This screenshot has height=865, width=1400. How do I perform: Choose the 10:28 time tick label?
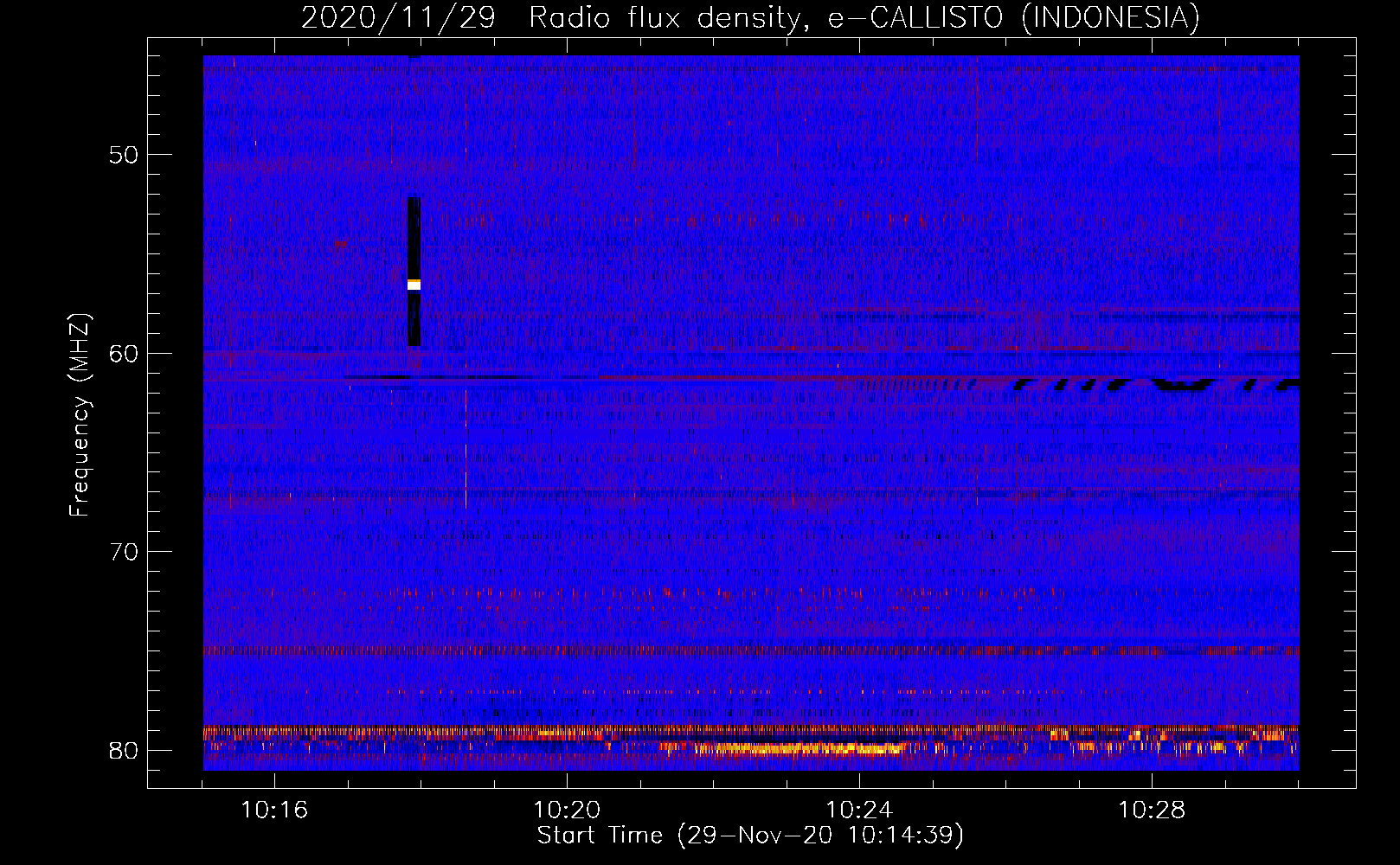coord(1152,810)
